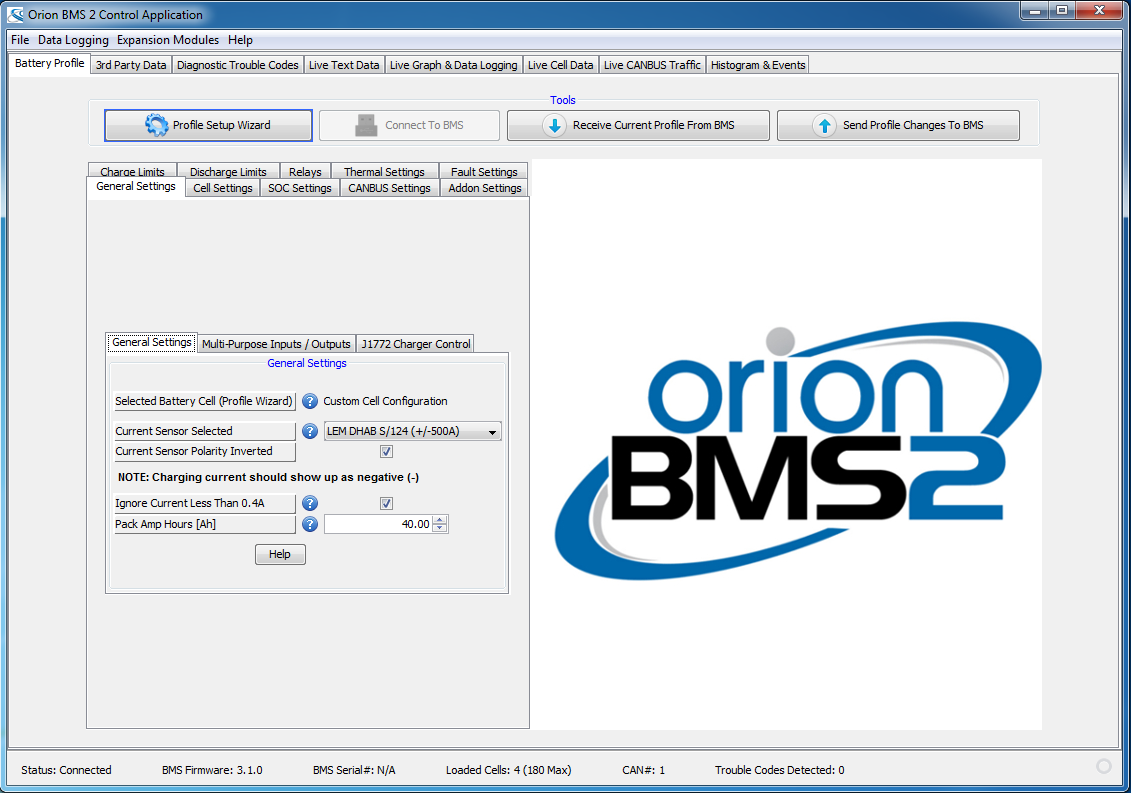Toggle Current Sensor Polarity Inverted checkbox

387,452
